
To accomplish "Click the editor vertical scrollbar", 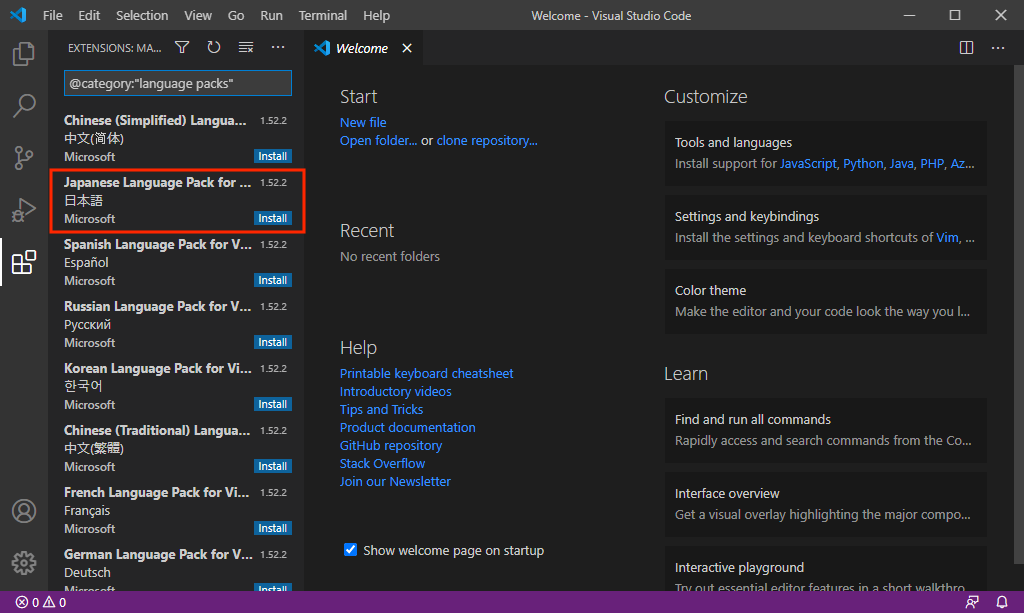I will coord(1019,313).
